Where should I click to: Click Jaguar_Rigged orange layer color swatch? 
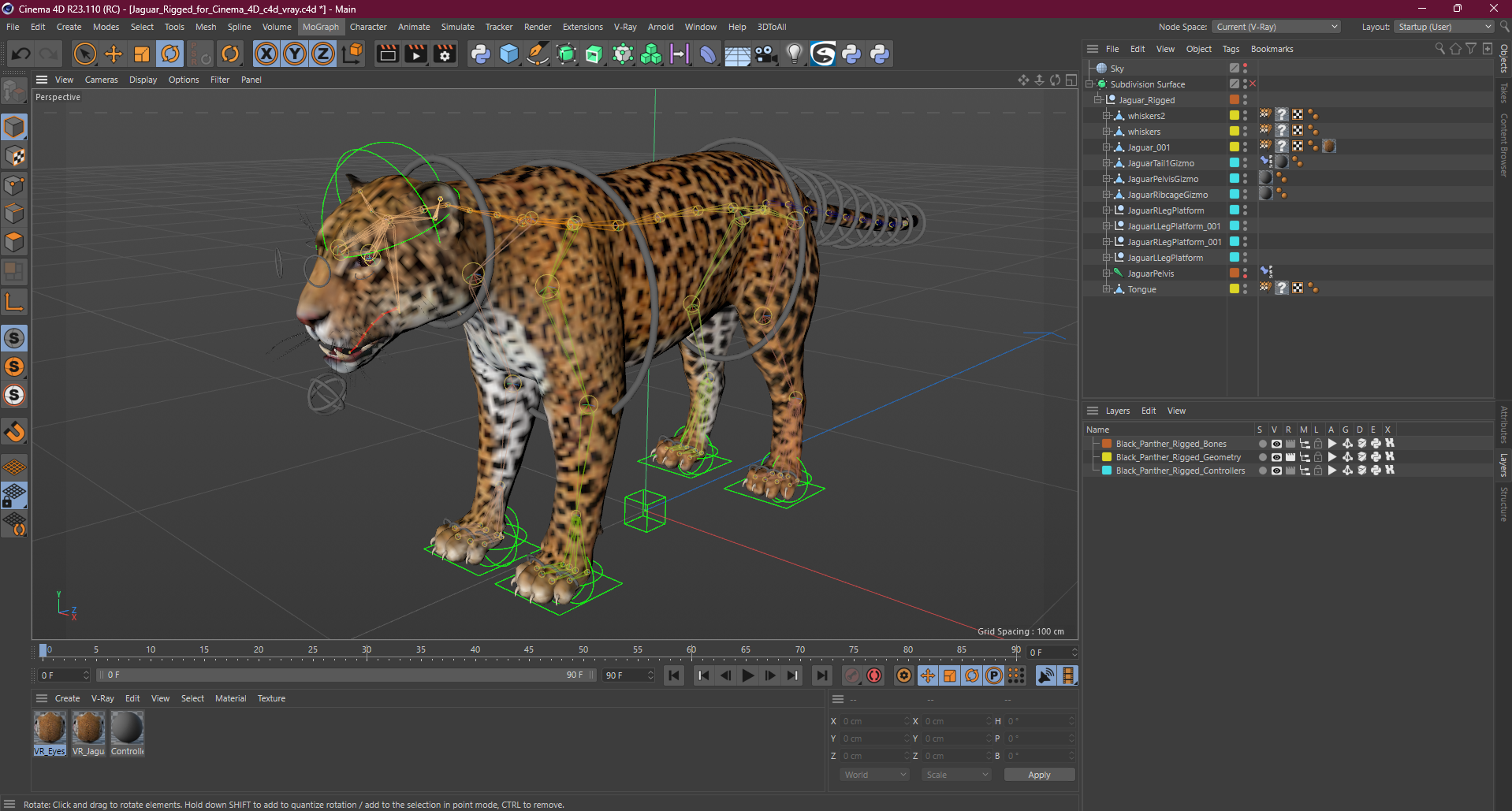click(1235, 100)
